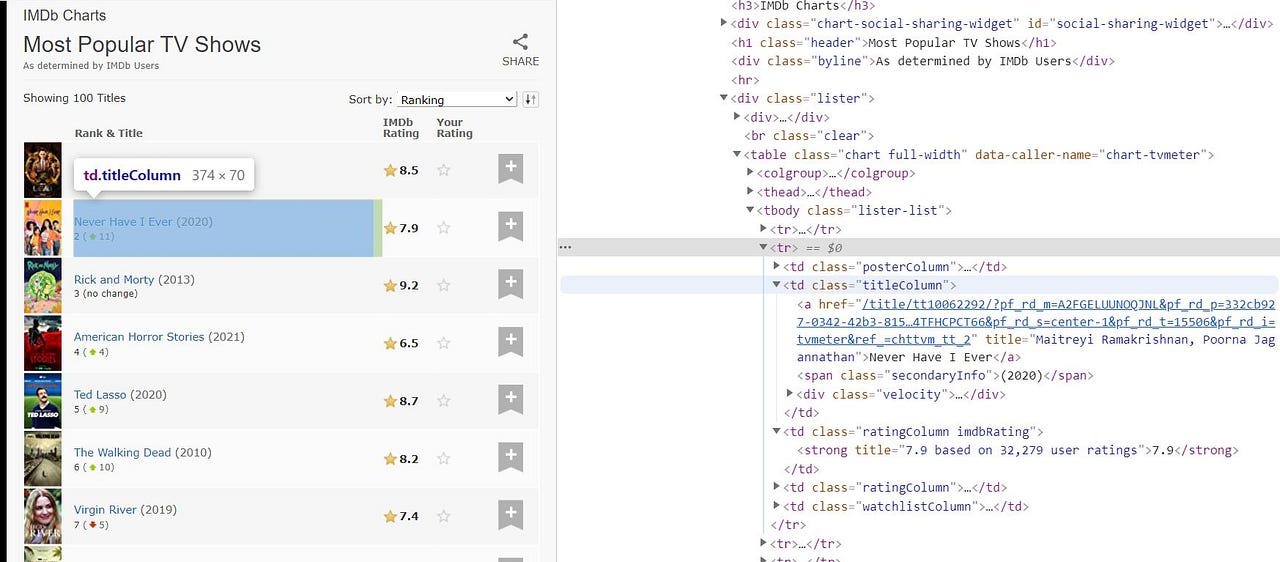Click Never Have I Ever poster thumbnail
The height and width of the screenshot is (562, 1280).
(43, 228)
